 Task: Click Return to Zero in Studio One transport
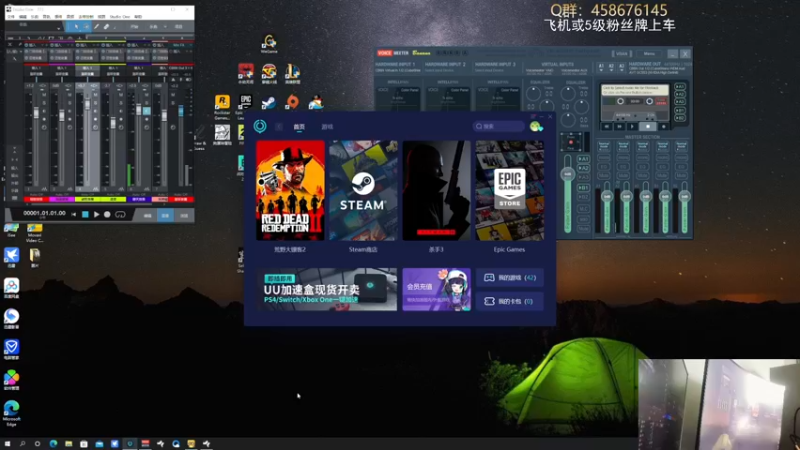(x=74, y=215)
